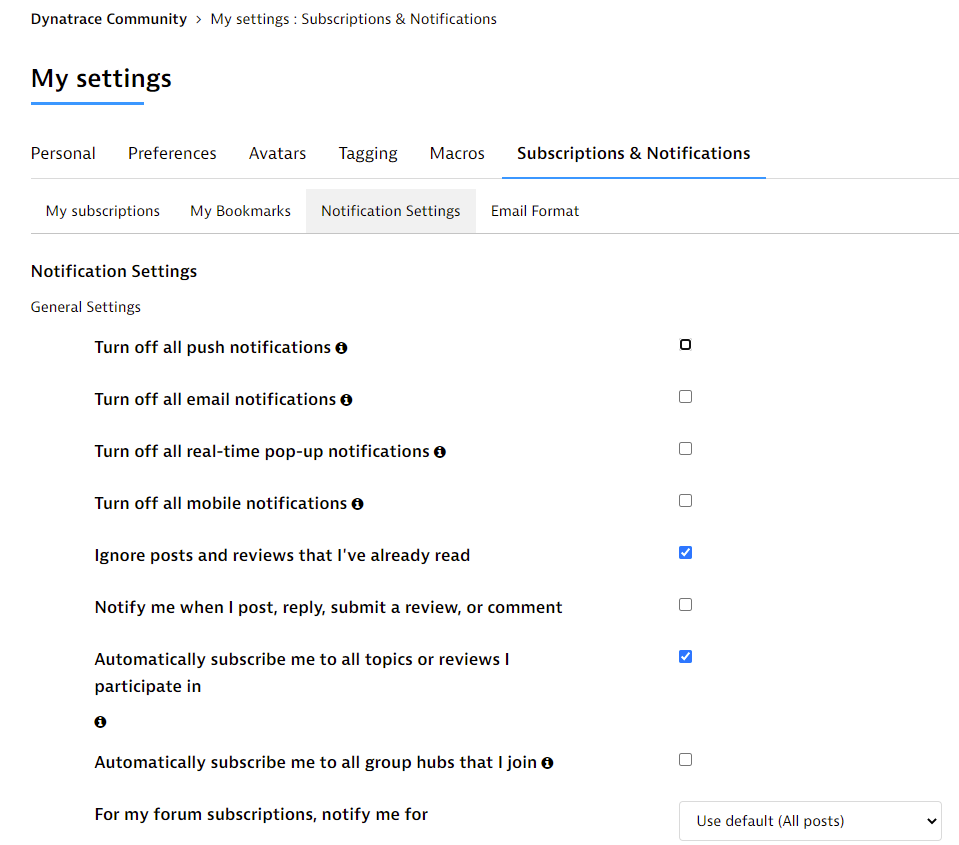
Task: Click info icon next to email notifications
Action: [346, 400]
